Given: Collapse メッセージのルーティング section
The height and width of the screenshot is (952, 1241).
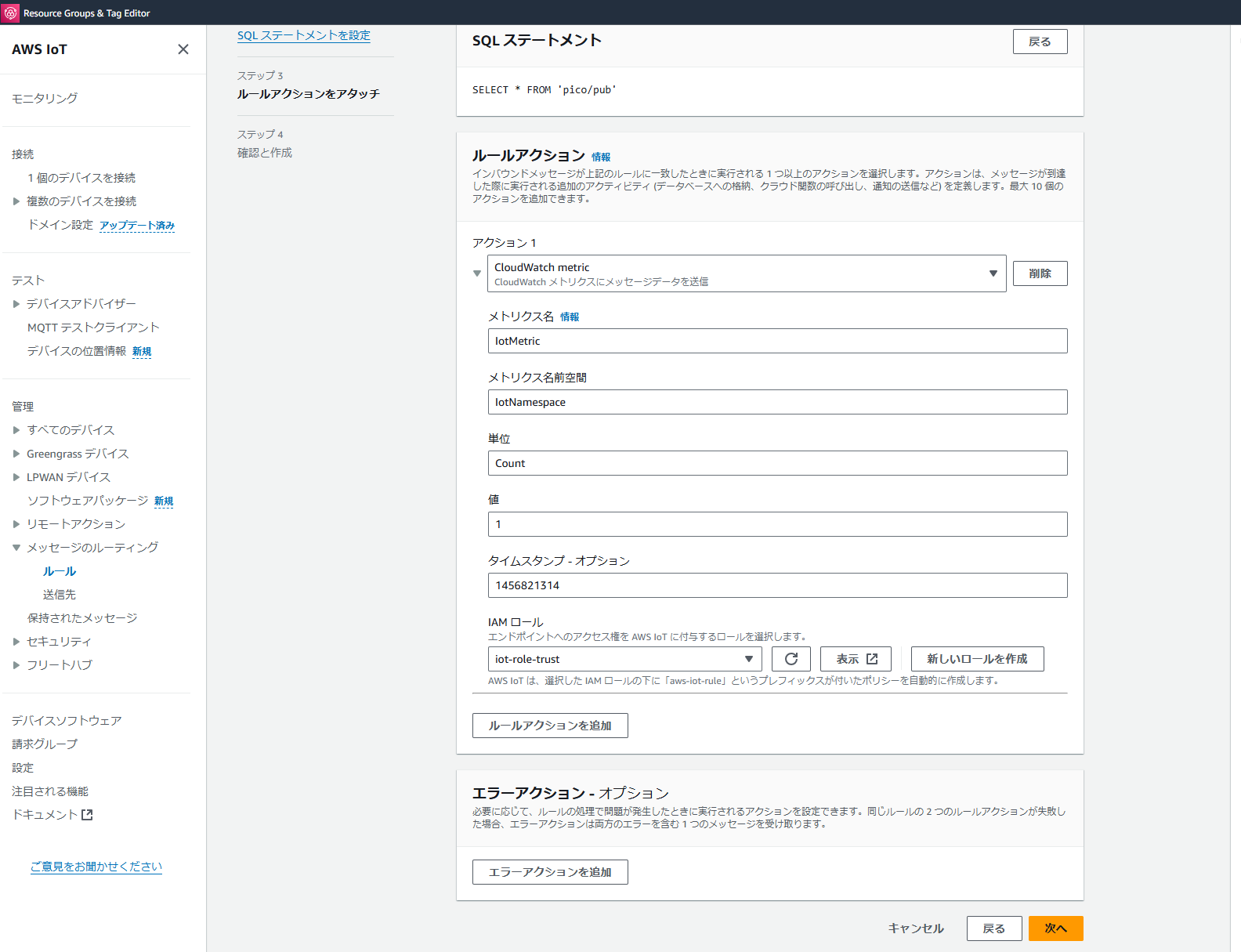Looking at the screenshot, I should [16, 548].
